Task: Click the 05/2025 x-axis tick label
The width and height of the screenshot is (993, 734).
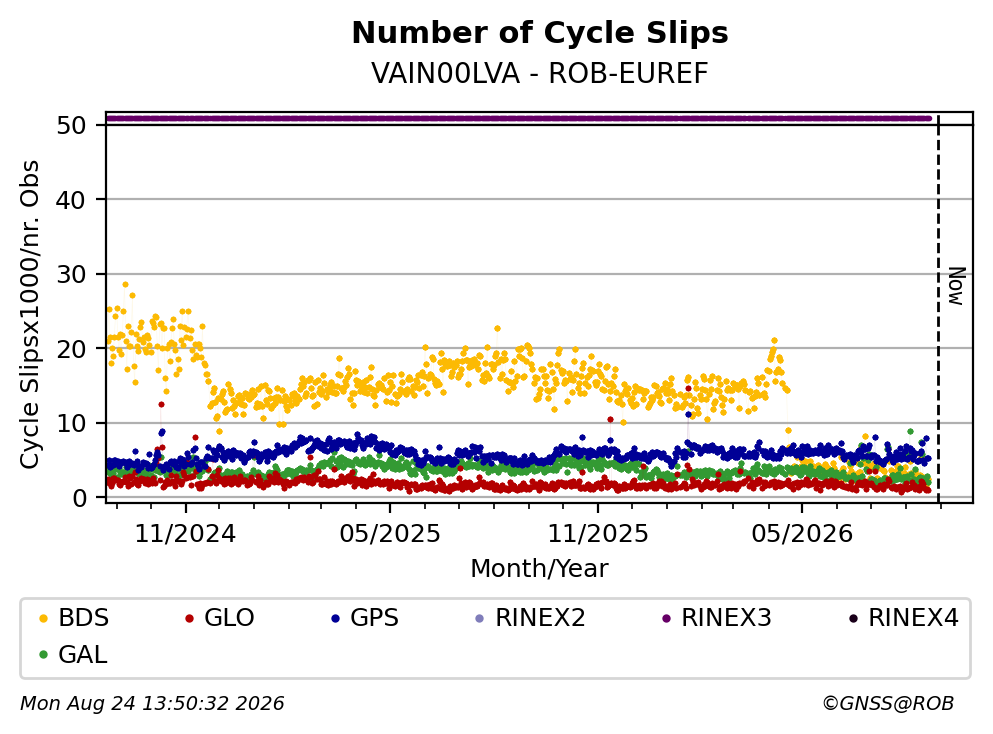Action: (x=389, y=534)
